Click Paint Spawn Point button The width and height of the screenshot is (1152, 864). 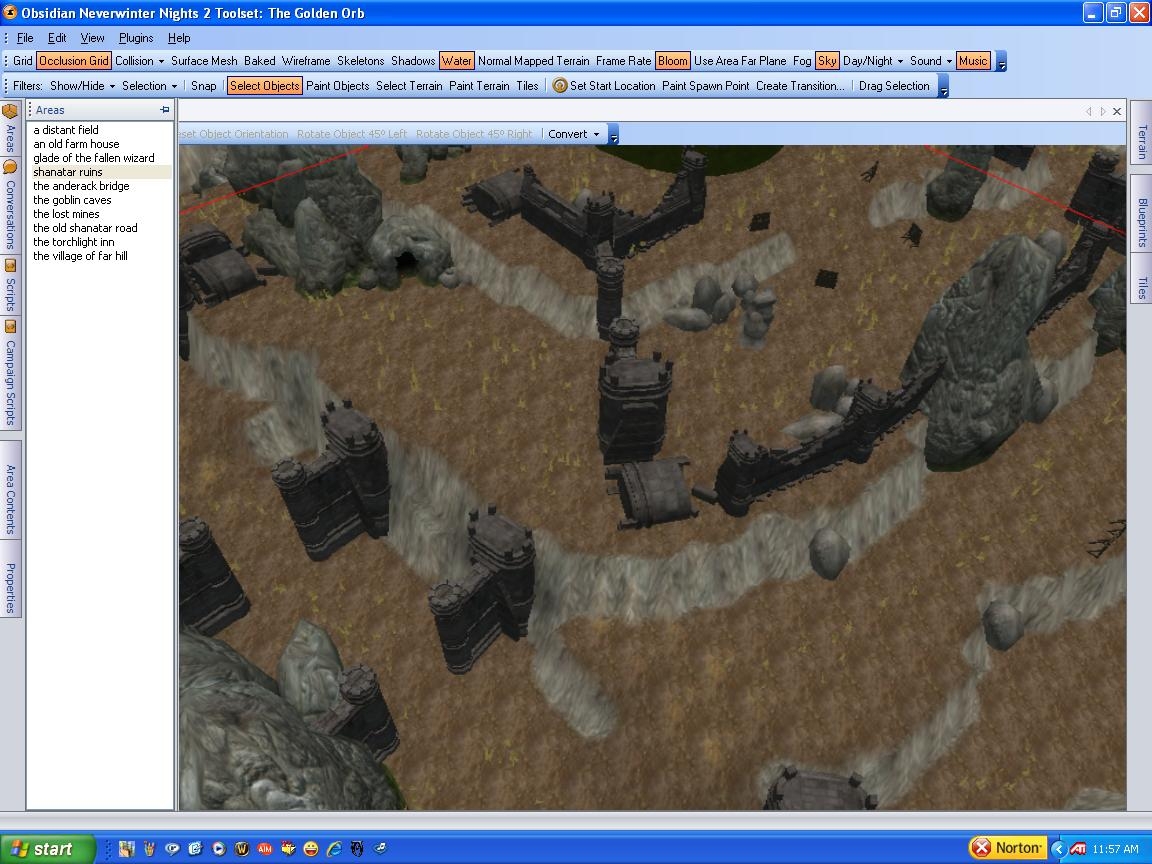click(705, 86)
